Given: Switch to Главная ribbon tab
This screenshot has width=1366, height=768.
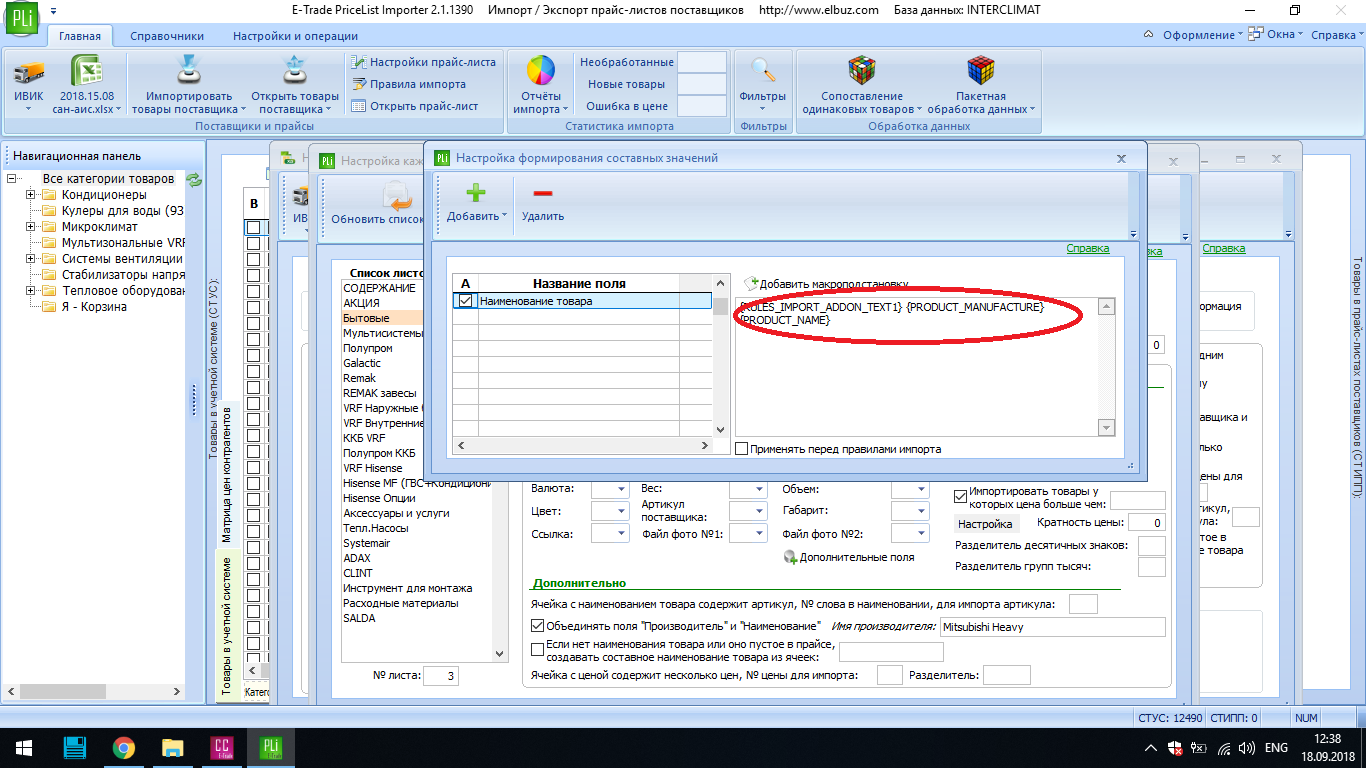Looking at the screenshot, I should [80, 36].
